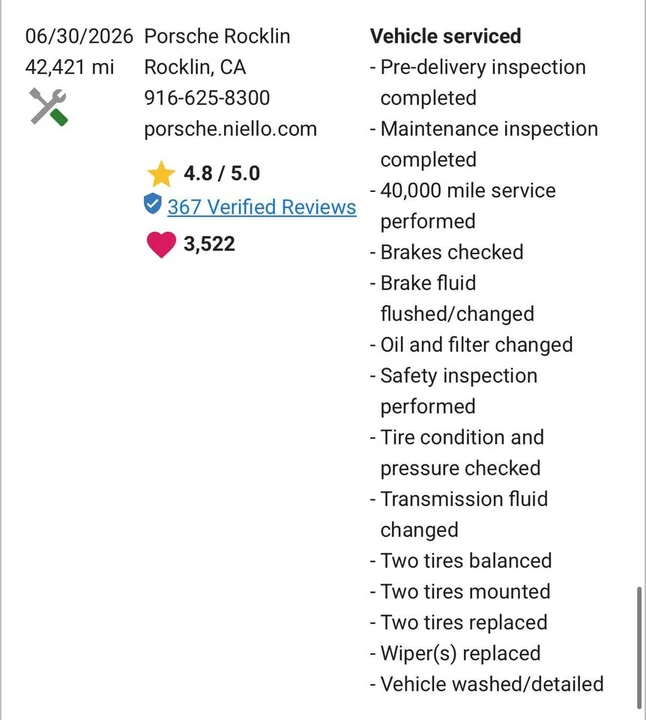Click the blue verified shield badge
The image size is (646, 720).
coord(152,203)
